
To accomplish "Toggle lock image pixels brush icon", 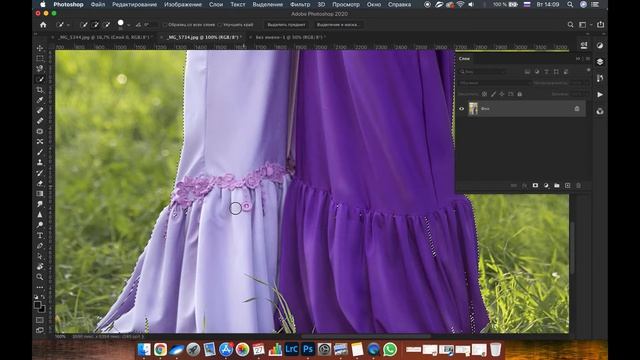I will [493, 94].
